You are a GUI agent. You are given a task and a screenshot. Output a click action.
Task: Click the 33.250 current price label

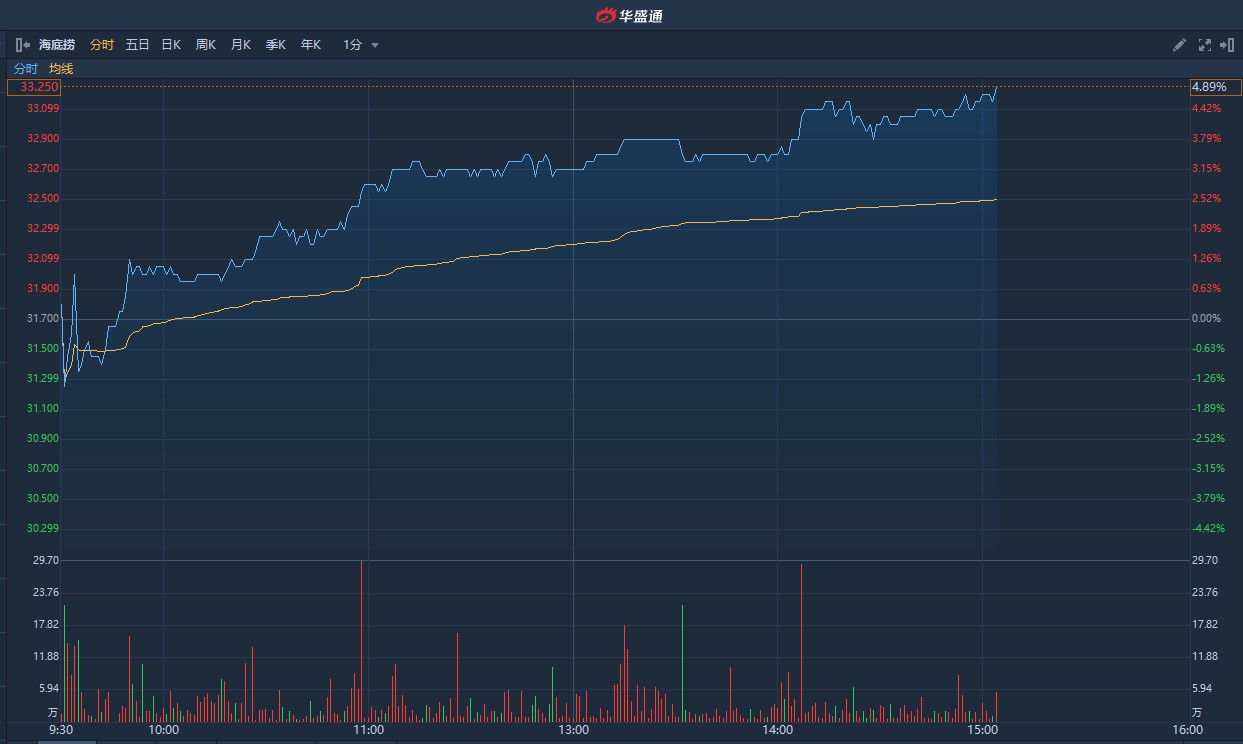[x=34, y=87]
